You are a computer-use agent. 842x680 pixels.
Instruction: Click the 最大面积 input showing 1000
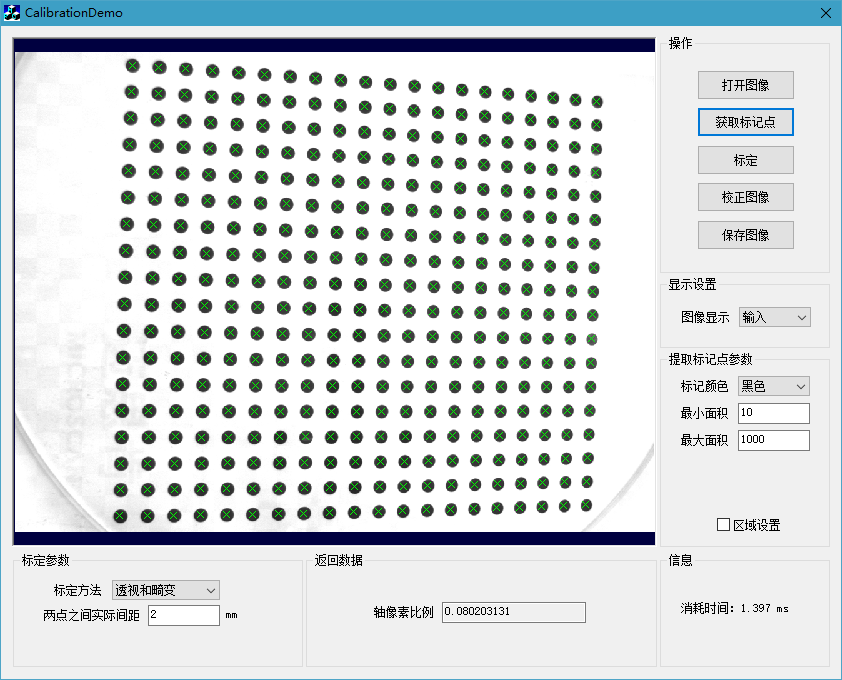pyautogui.click(x=773, y=440)
